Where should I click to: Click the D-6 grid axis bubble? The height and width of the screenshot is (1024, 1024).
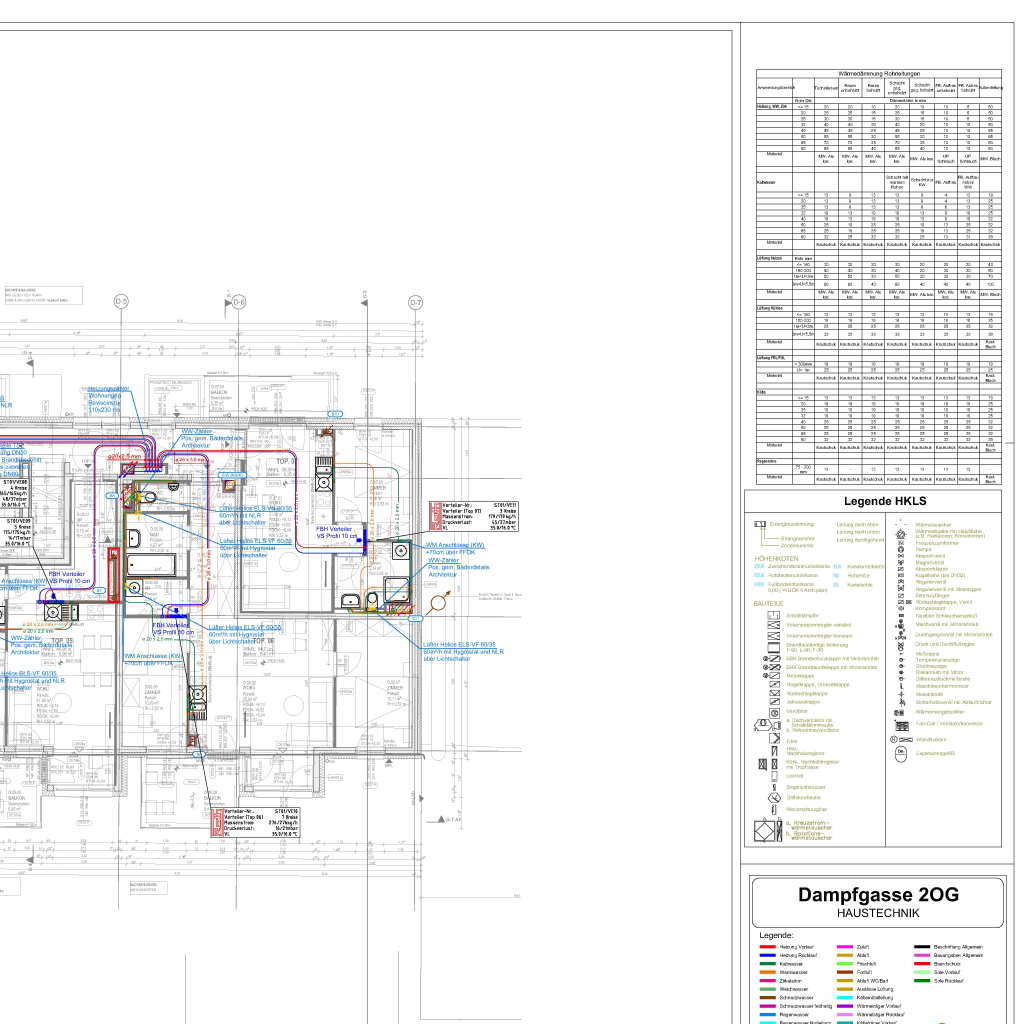[x=238, y=301]
